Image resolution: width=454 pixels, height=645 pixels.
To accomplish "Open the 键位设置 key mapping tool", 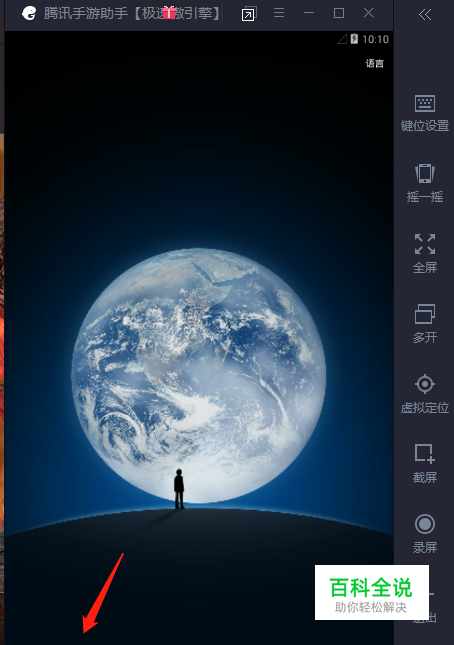I will (x=425, y=113).
